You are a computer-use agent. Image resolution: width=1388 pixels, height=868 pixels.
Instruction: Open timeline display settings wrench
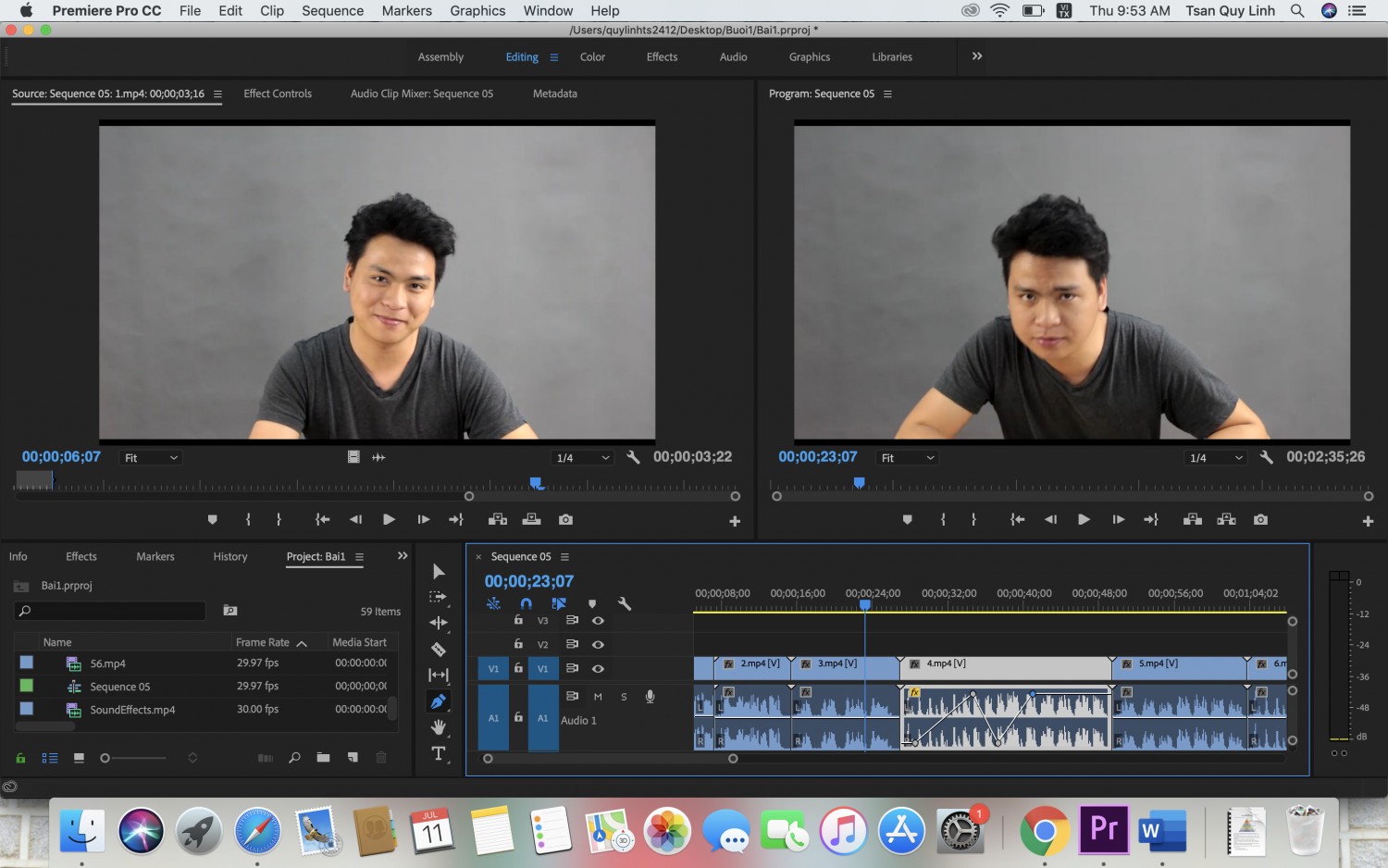point(625,603)
